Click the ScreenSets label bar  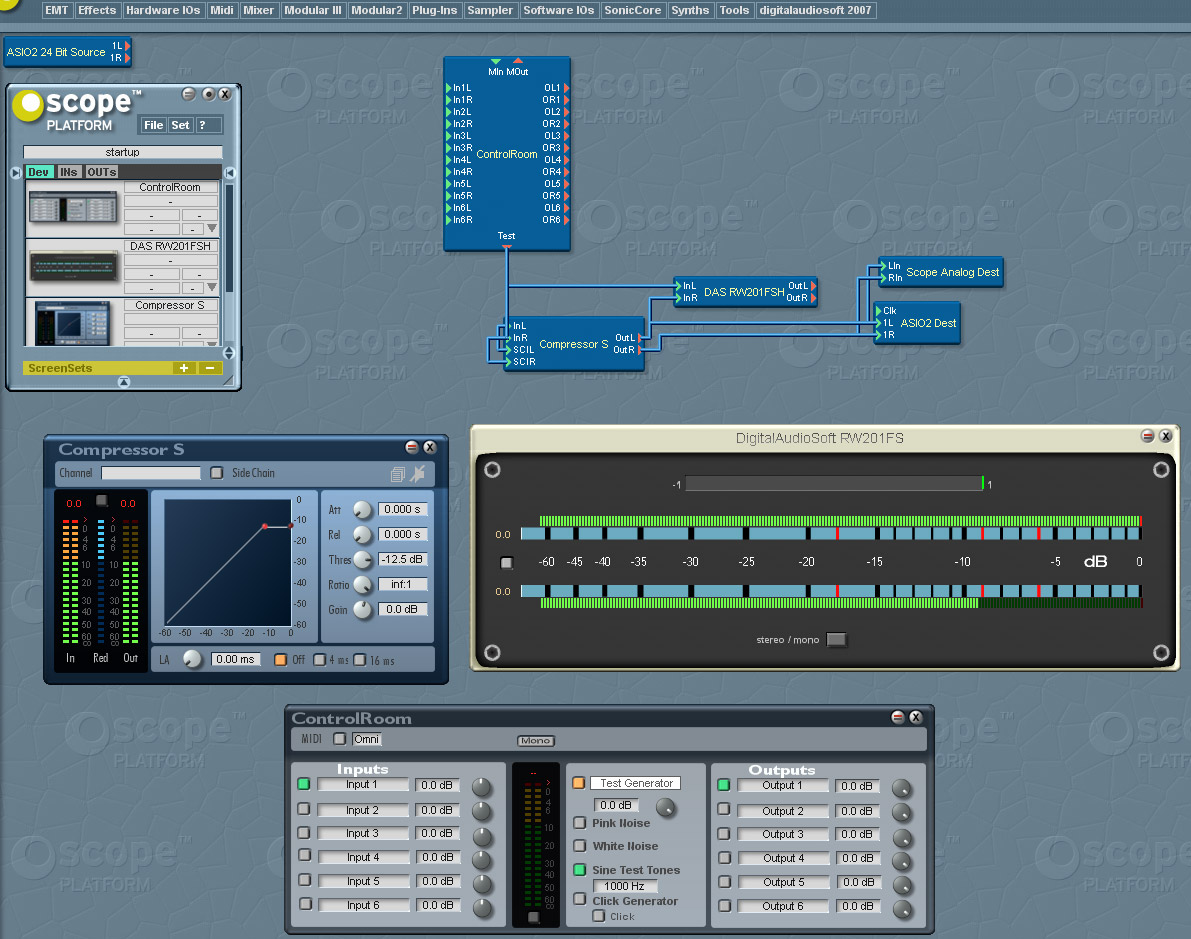tap(98, 368)
